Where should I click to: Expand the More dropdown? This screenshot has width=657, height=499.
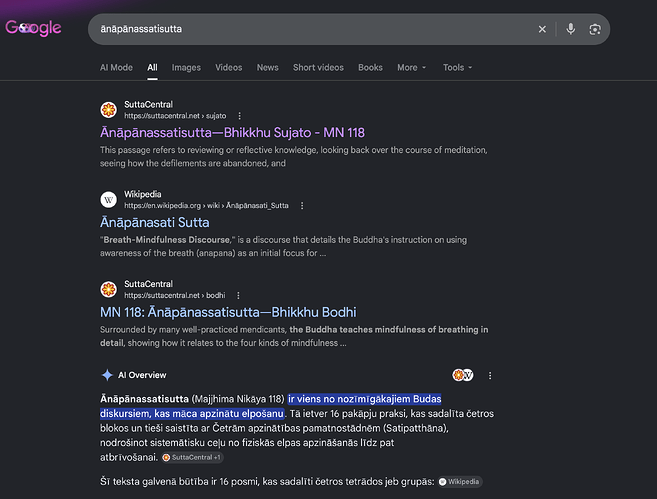(411, 67)
